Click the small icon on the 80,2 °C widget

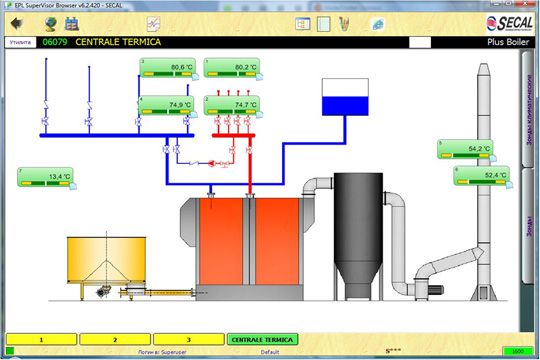pos(259,77)
